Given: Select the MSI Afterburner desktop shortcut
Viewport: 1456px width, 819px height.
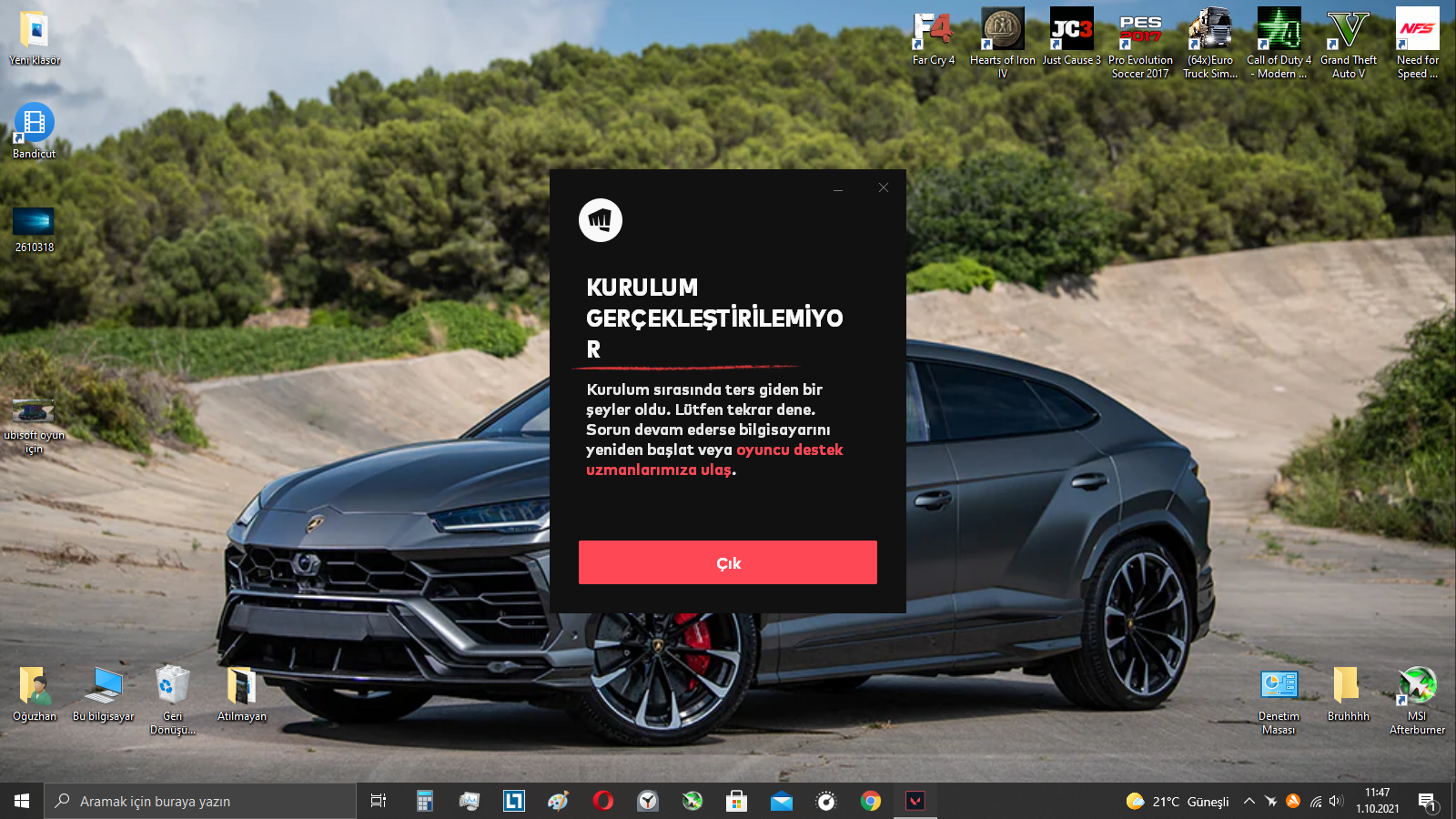Looking at the screenshot, I should pos(1417,699).
